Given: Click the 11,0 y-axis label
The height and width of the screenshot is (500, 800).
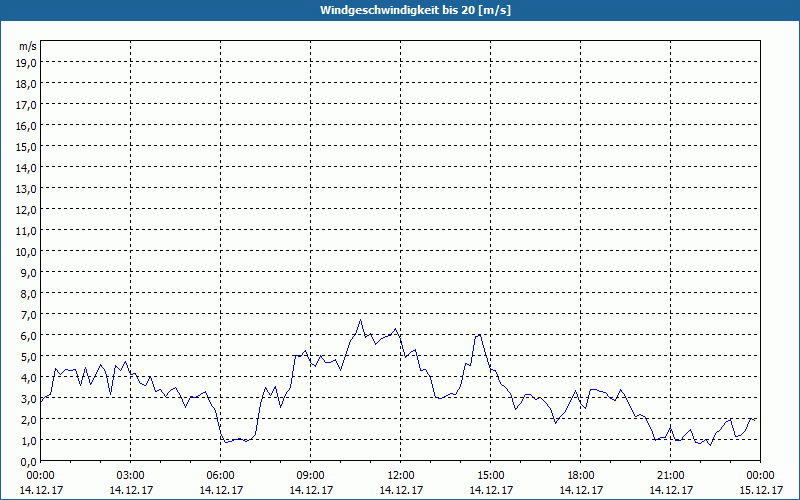Looking at the screenshot, I should [x=28, y=231].
